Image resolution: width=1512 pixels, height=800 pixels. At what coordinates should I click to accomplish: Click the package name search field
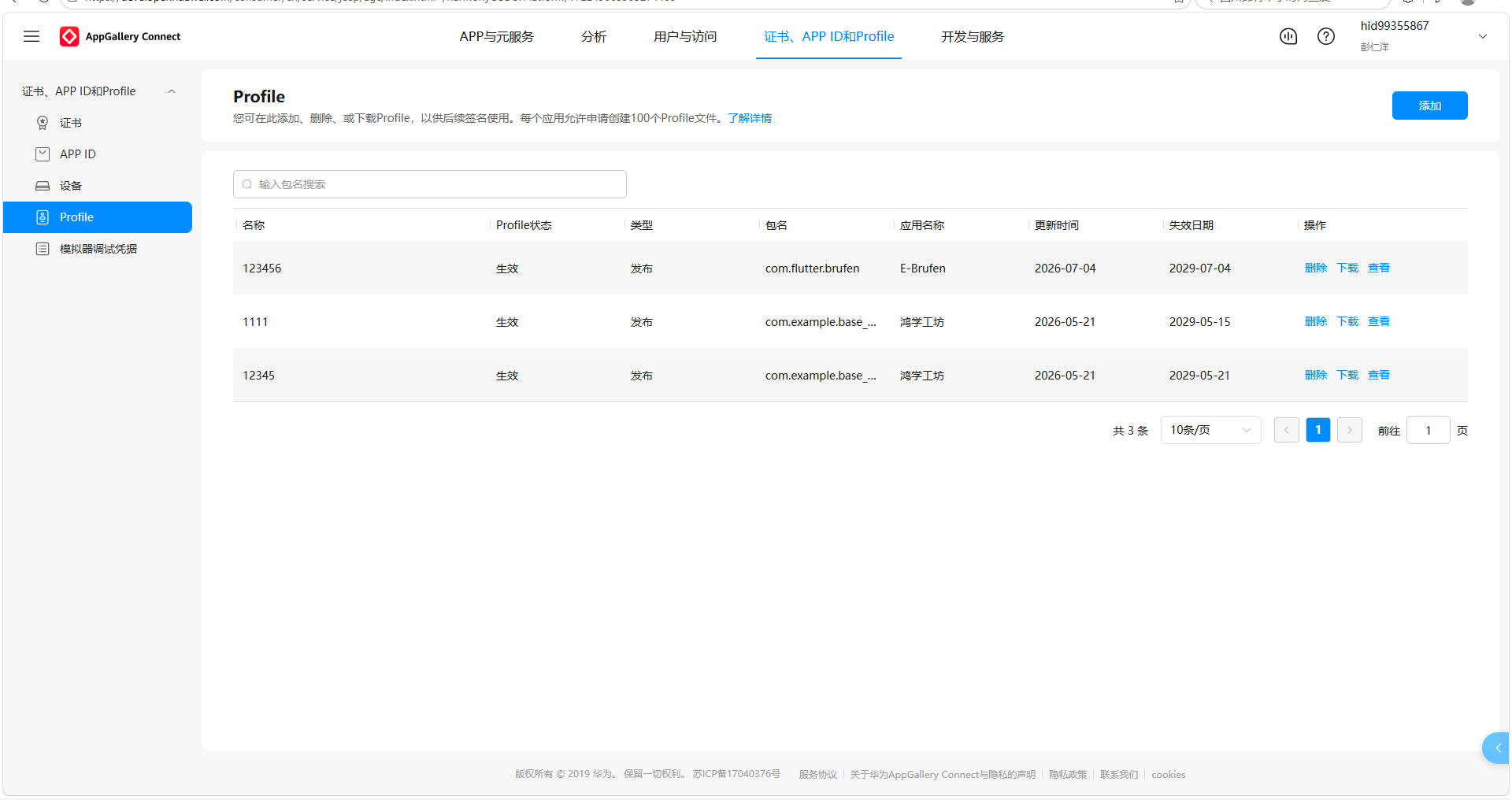coord(430,184)
